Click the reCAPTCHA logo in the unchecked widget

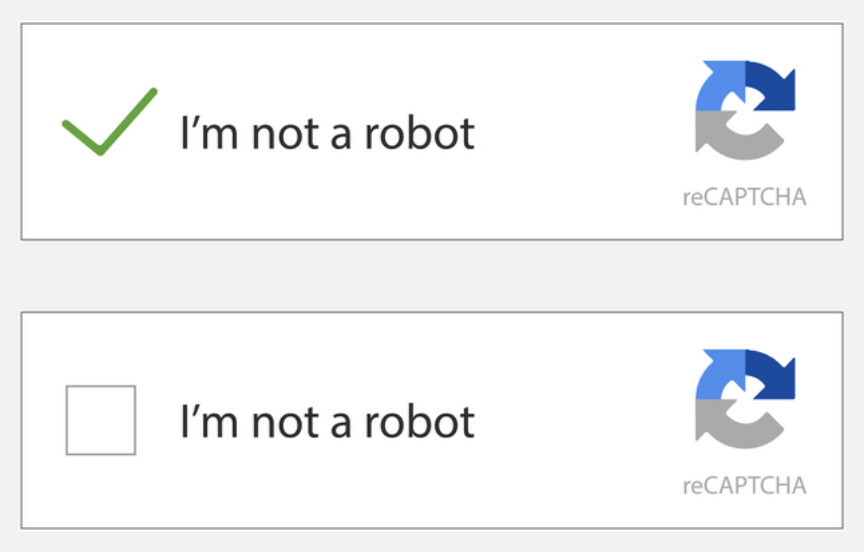pos(745,399)
